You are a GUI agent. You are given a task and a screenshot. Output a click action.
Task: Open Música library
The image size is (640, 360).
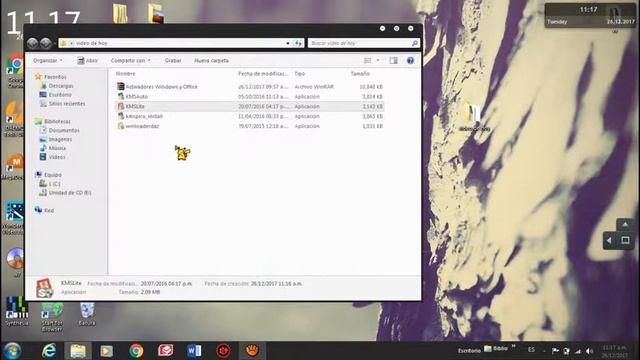[53, 148]
